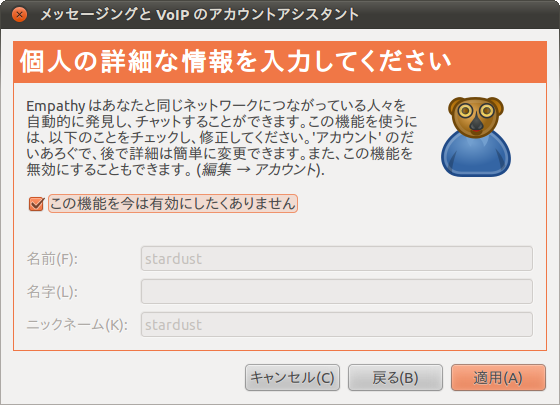Click the 名前(F) input field
560x405 pixels.
(x=337, y=258)
